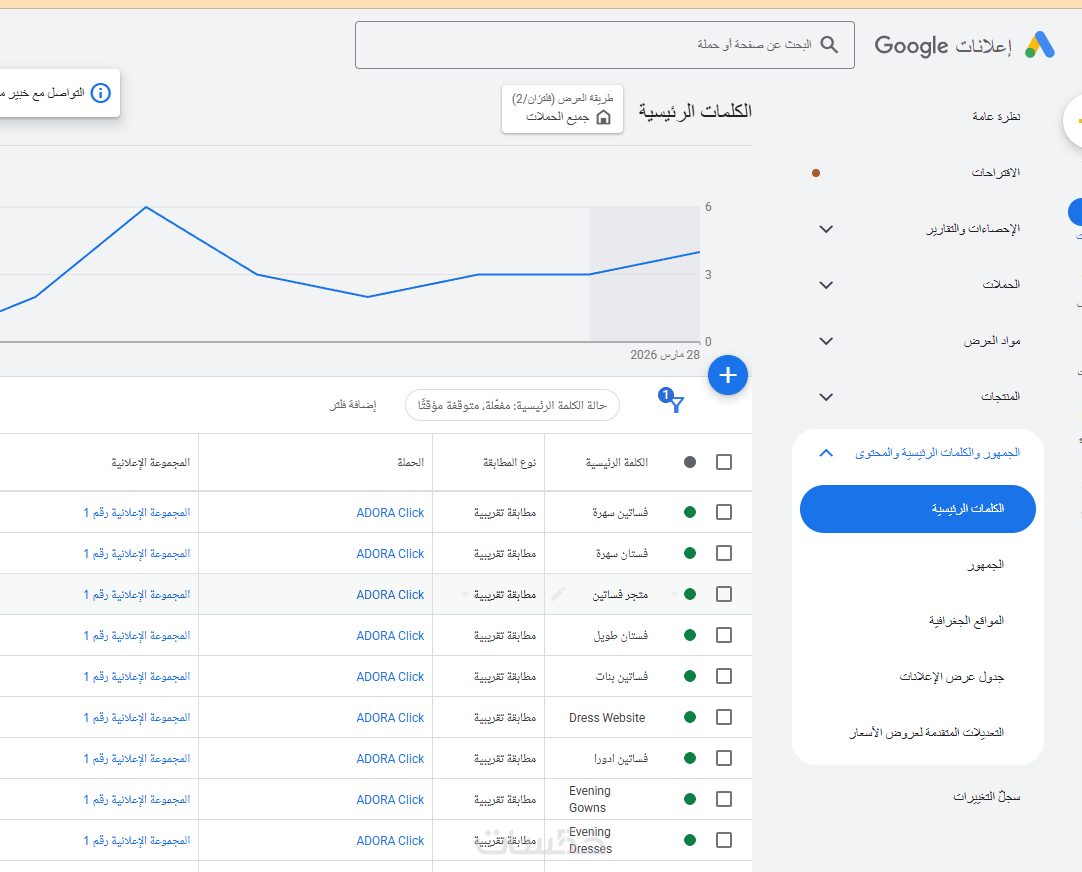
Task: Open ADORA Click campaign link in first row
Action: click(x=390, y=513)
